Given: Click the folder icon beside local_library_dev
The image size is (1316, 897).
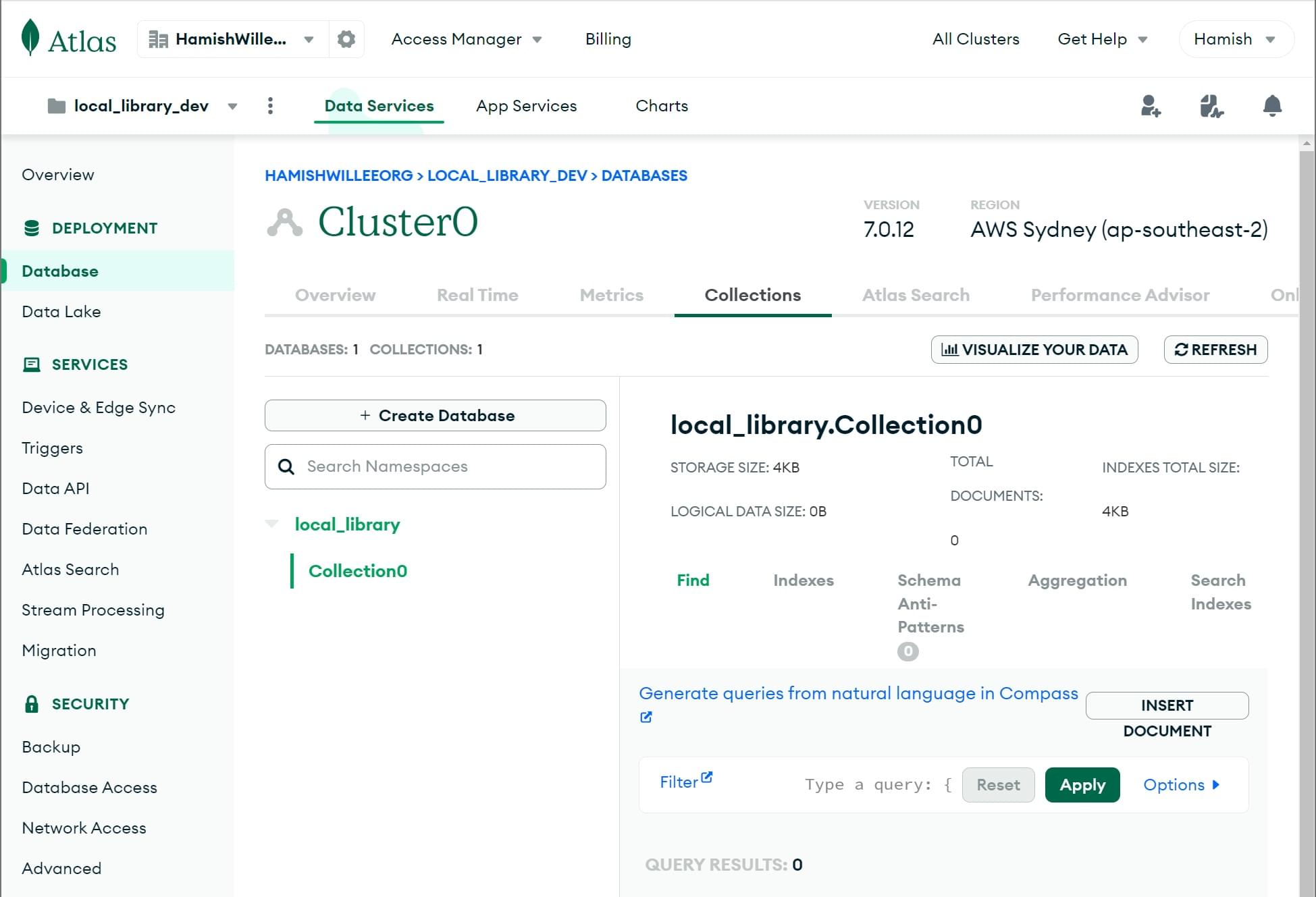Looking at the screenshot, I should click(57, 105).
